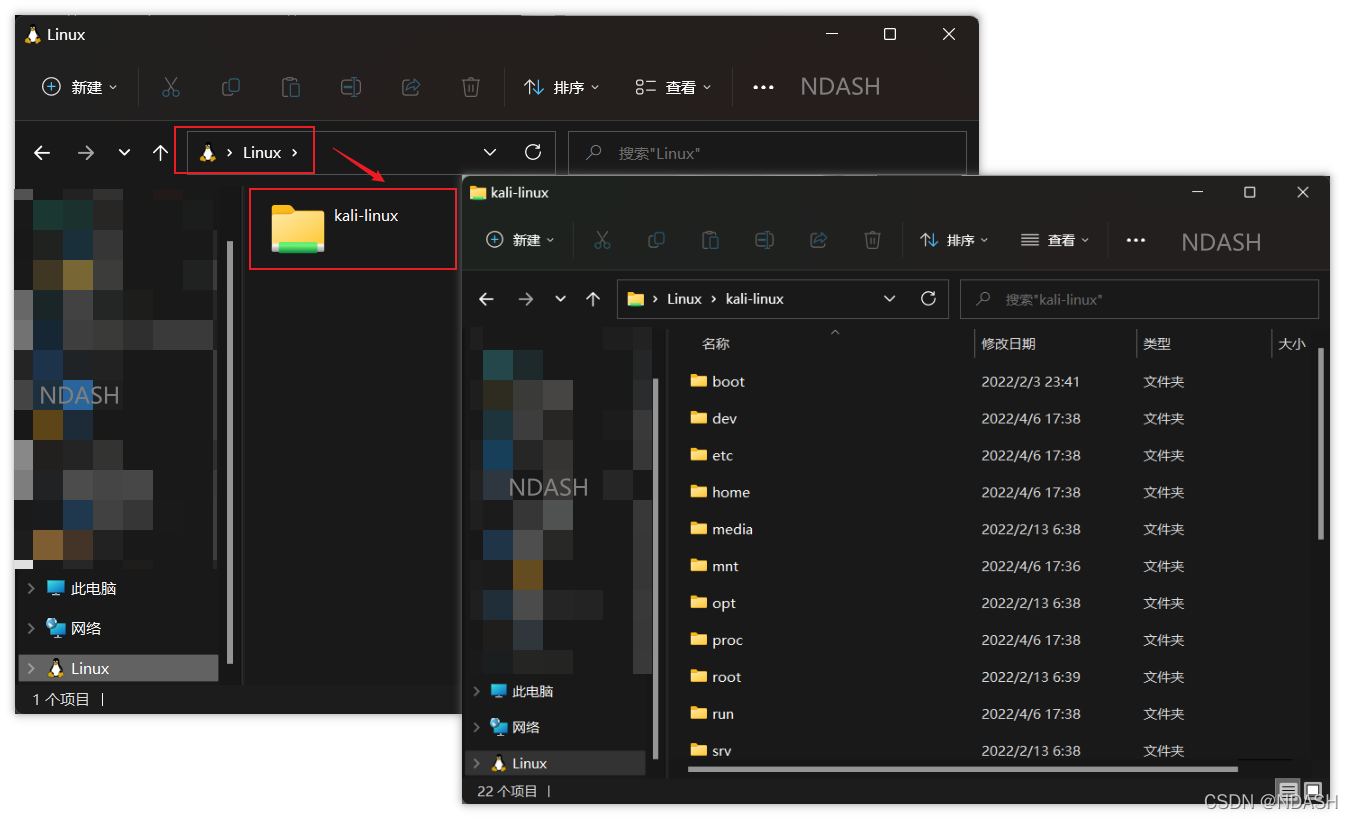Open the three-dots more menu in Linux window
Viewport: 1353px width, 819px height.
coord(763,87)
